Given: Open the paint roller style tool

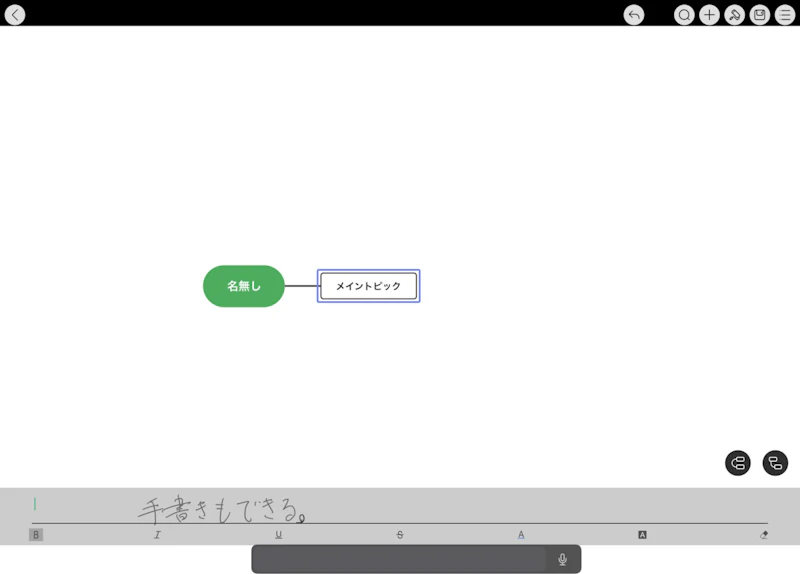Looking at the screenshot, I should (x=735, y=15).
